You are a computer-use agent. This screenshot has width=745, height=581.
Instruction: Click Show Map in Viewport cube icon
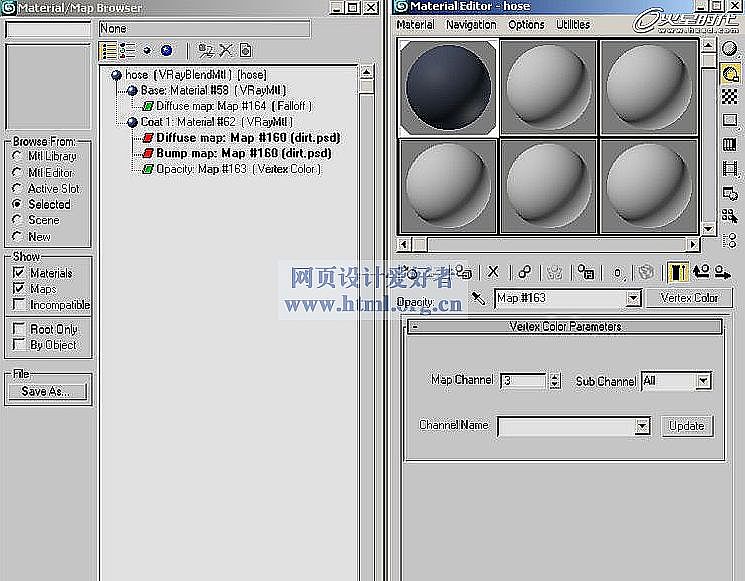tap(646, 272)
